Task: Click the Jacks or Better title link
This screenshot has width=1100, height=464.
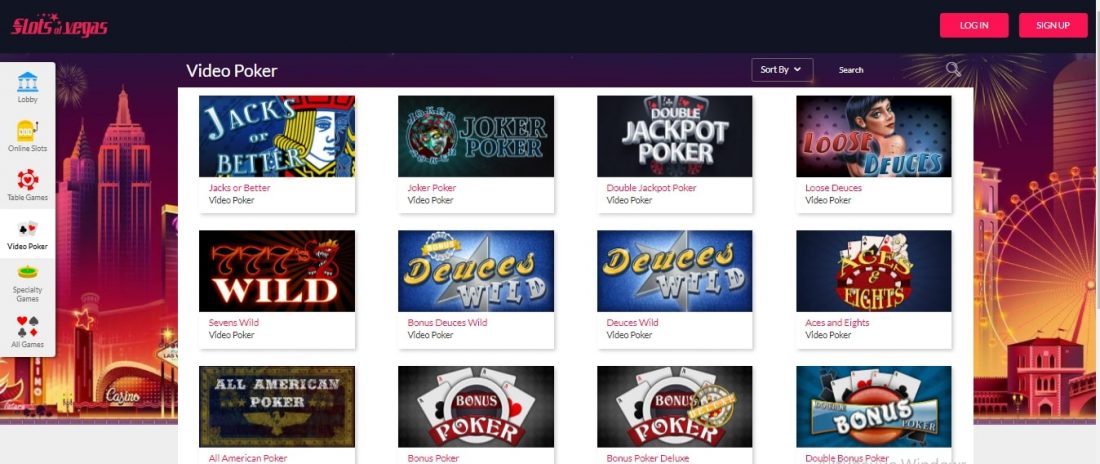Action: (239, 188)
